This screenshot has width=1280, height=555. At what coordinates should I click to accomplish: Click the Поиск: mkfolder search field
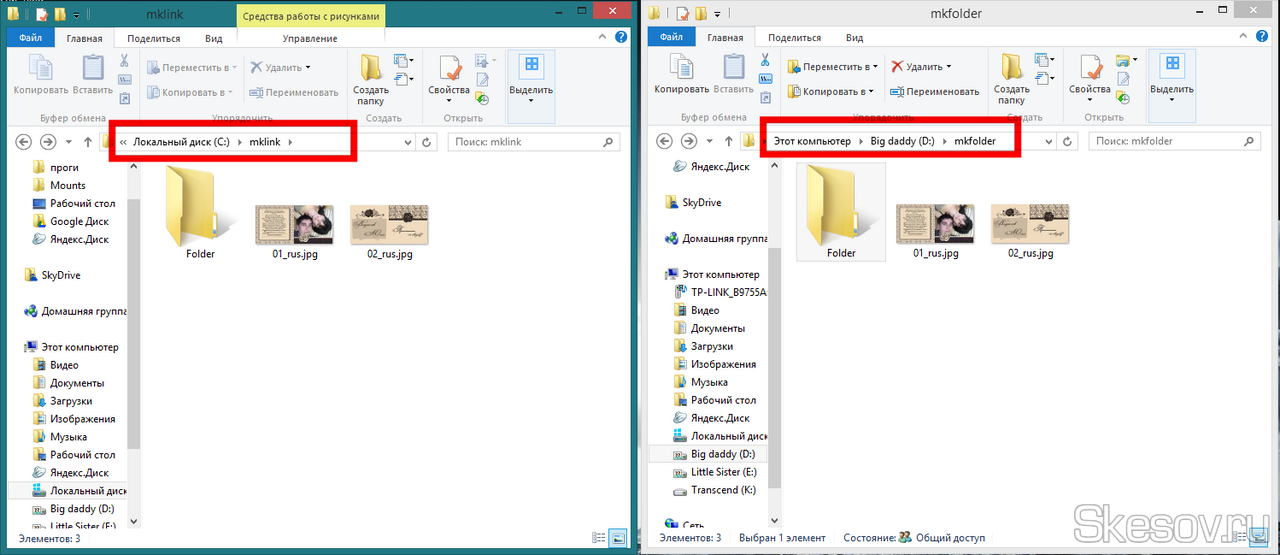[x=1170, y=142]
